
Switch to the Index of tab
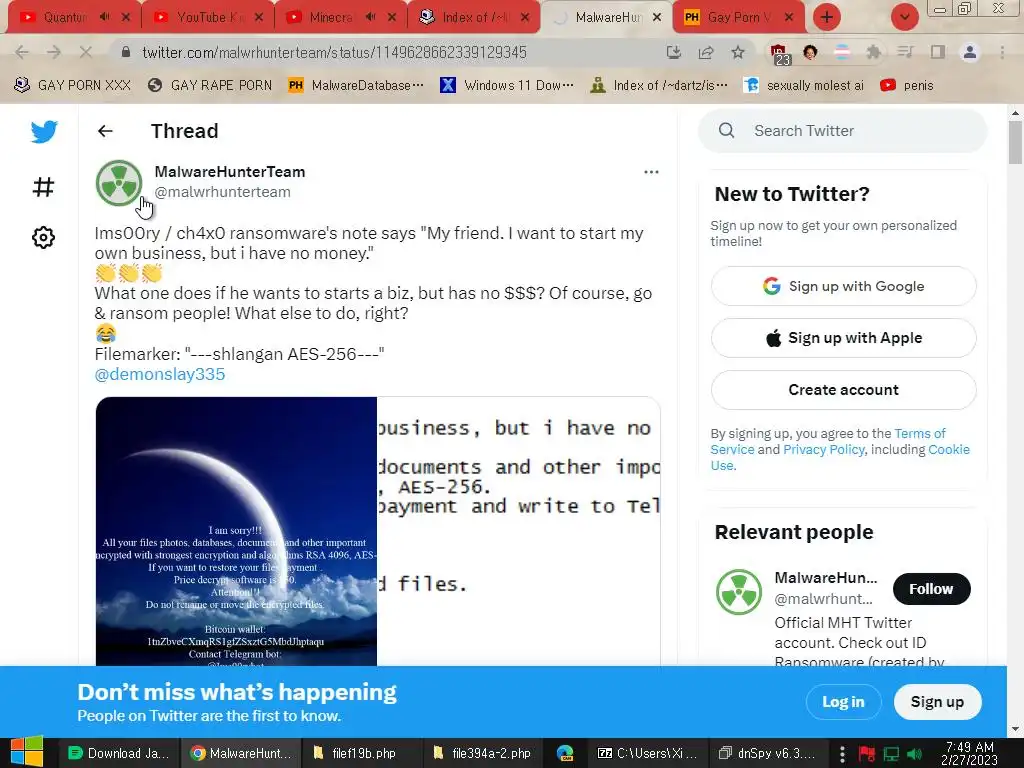[x=473, y=17]
